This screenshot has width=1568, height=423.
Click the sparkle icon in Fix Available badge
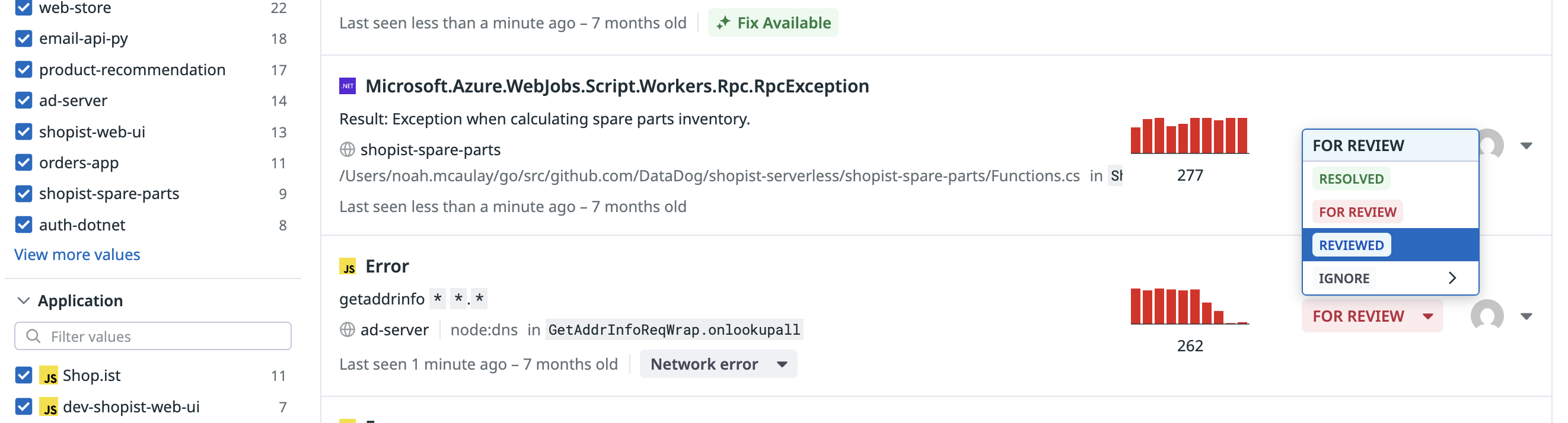coord(723,23)
